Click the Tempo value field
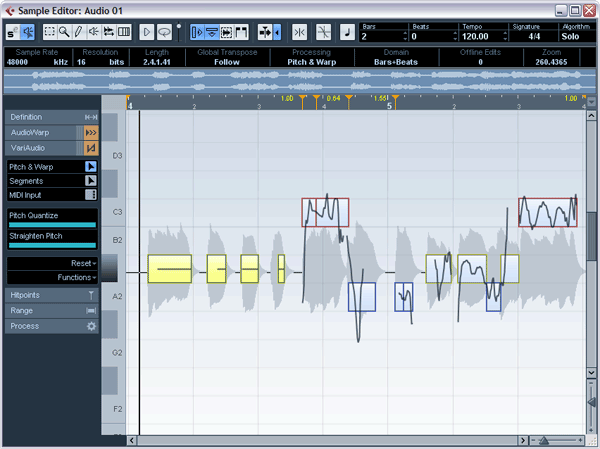Screen dimensions: 600x449 pyautogui.click(x=484, y=37)
